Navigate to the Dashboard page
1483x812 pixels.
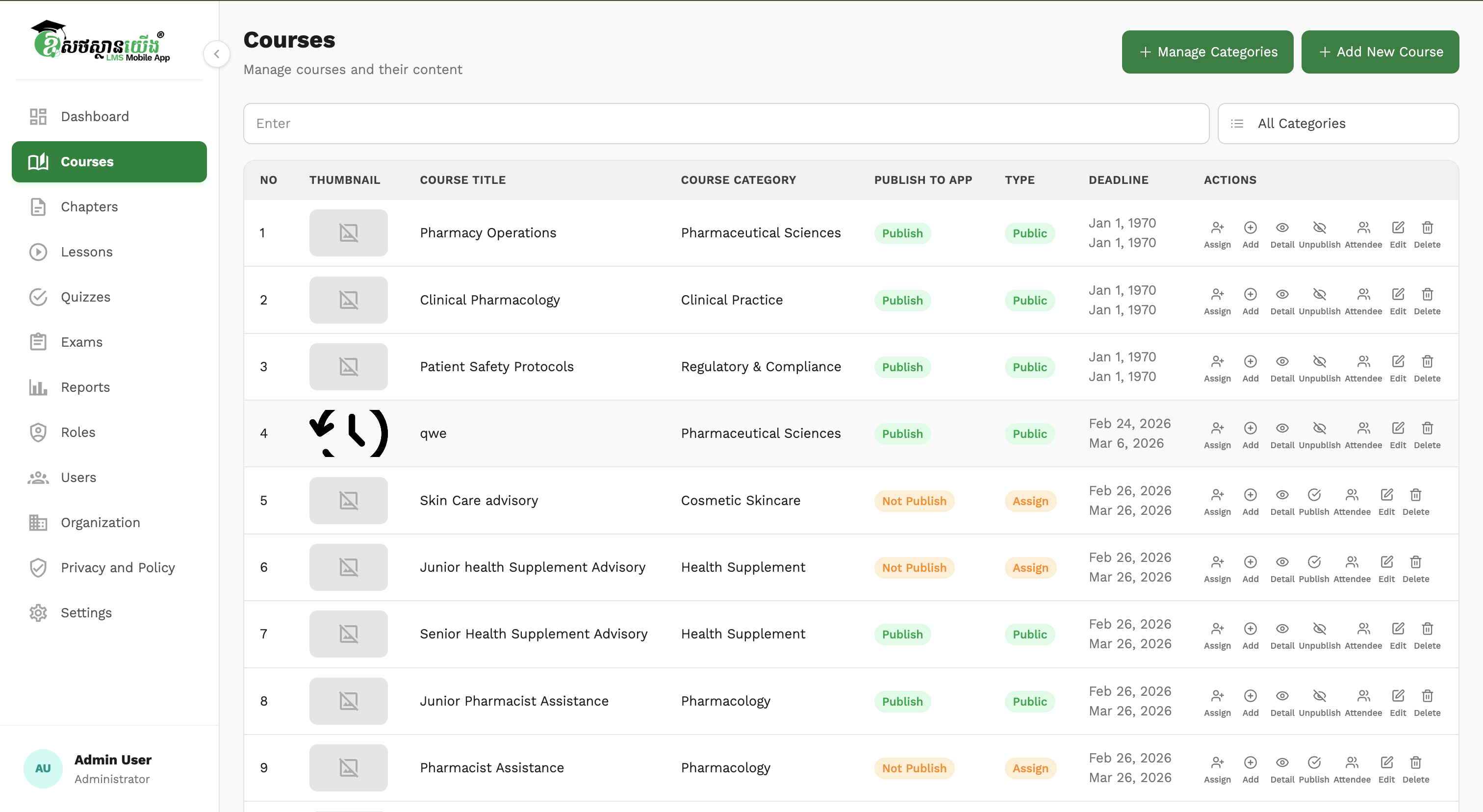click(x=95, y=116)
